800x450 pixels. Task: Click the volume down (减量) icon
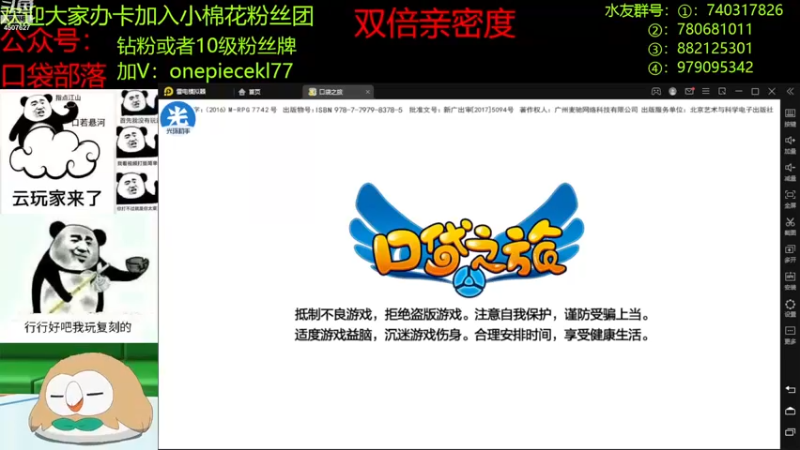pos(790,171)
